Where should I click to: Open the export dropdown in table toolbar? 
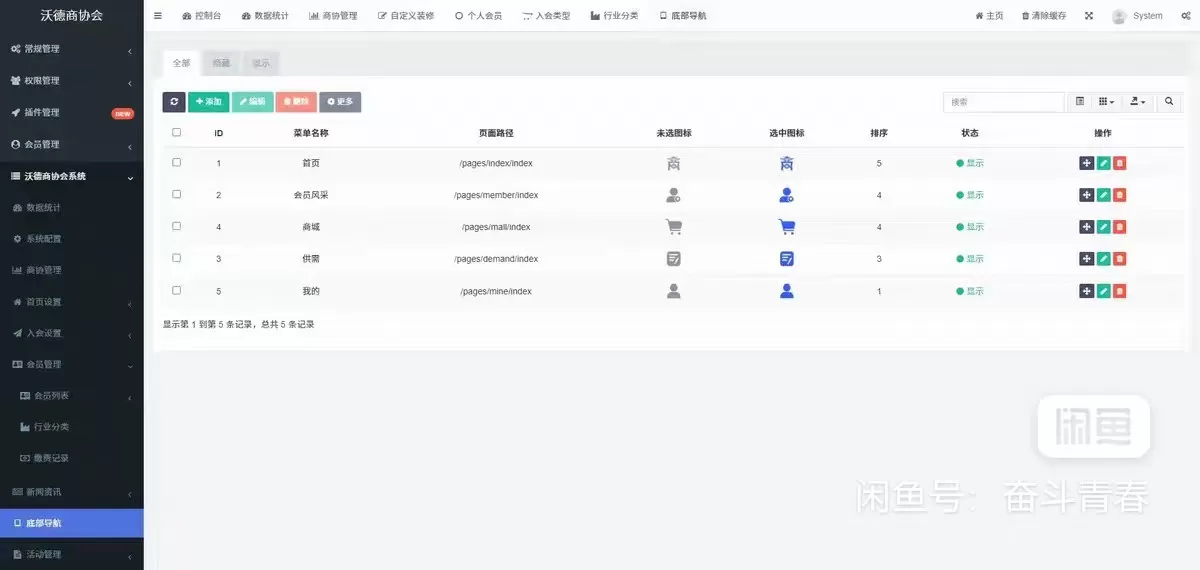click(x=1138, y=102)
